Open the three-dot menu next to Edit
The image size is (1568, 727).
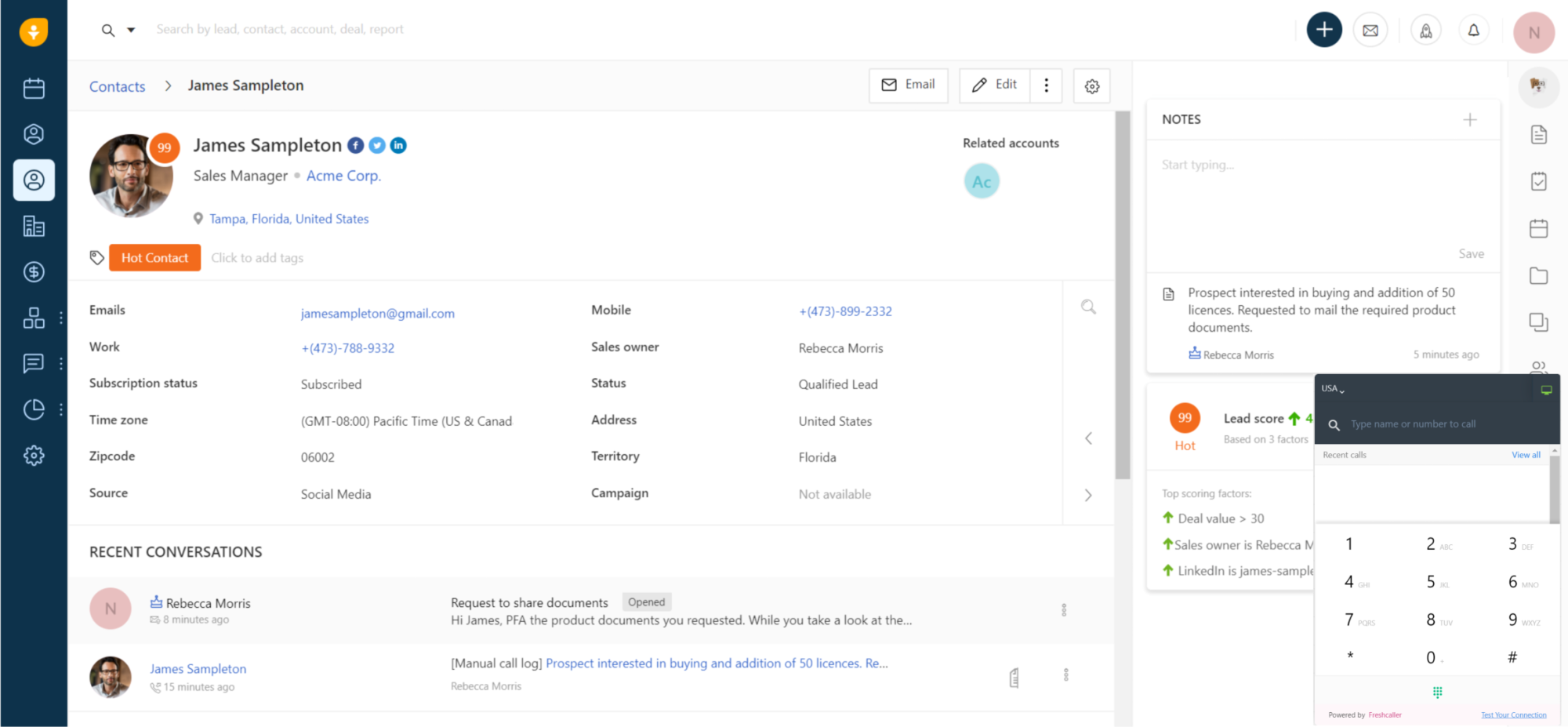tap(1046, 85)
